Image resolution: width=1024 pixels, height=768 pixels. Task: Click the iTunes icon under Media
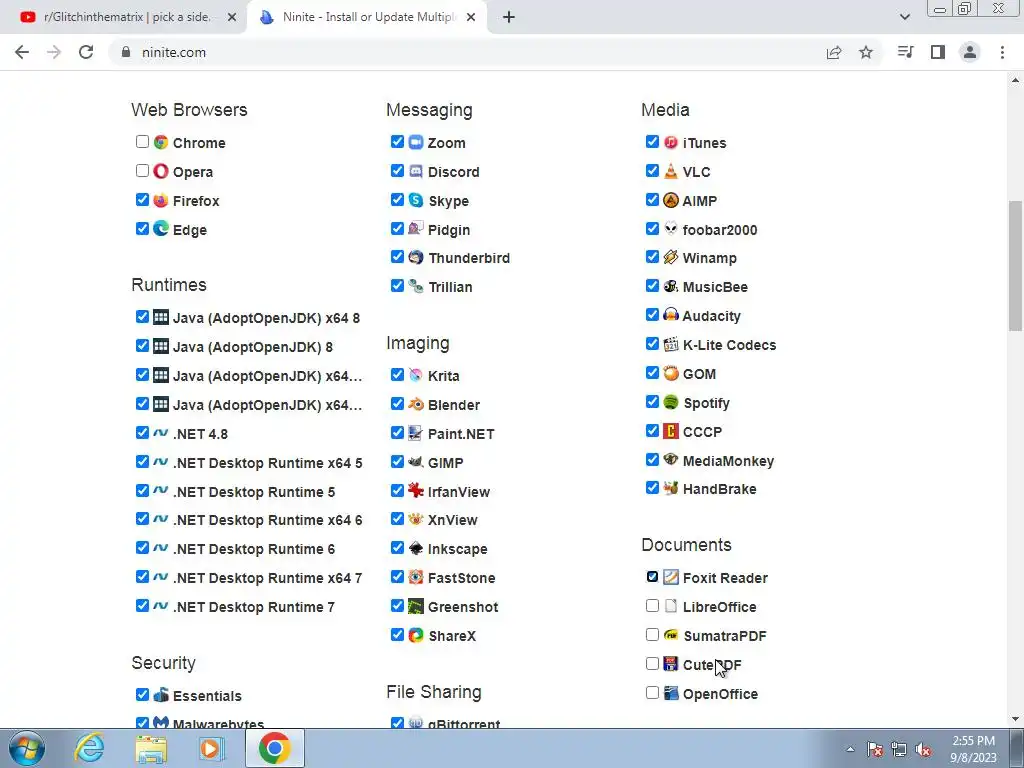(671, 142)
